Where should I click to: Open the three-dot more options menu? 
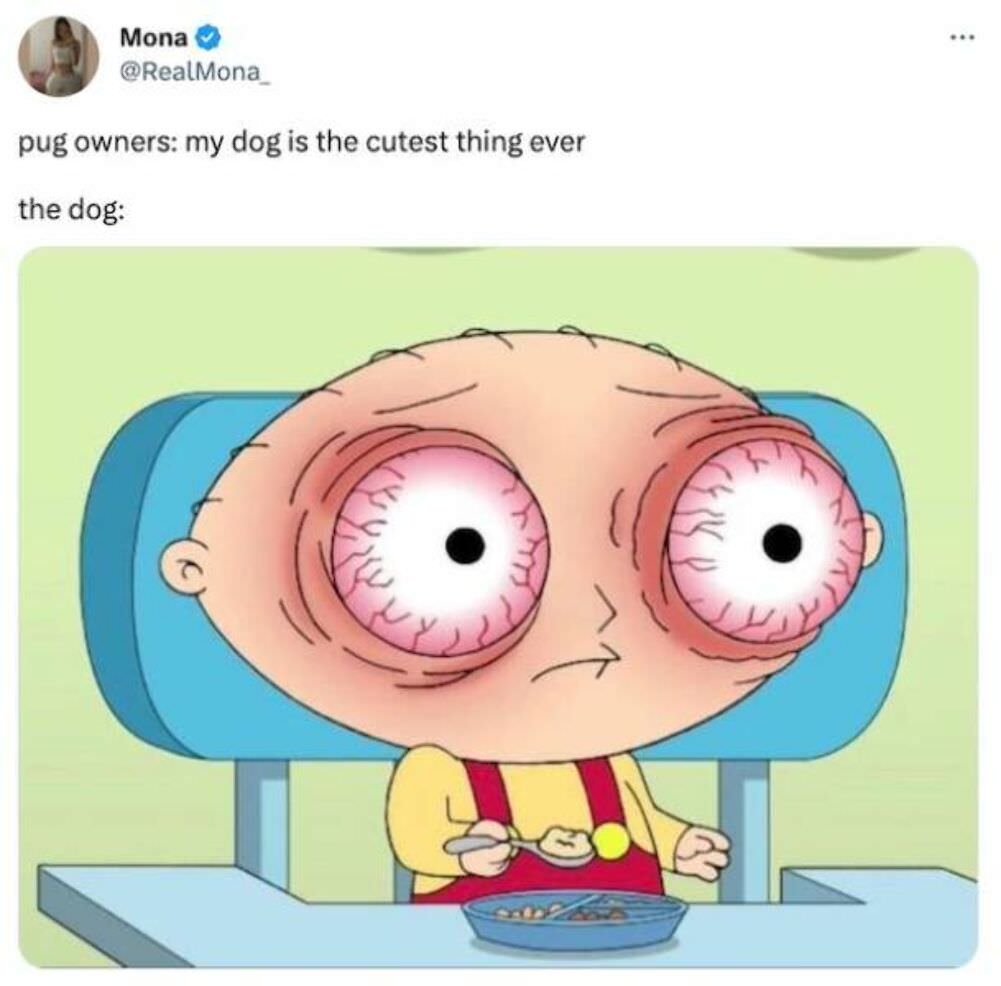[962, 38]
